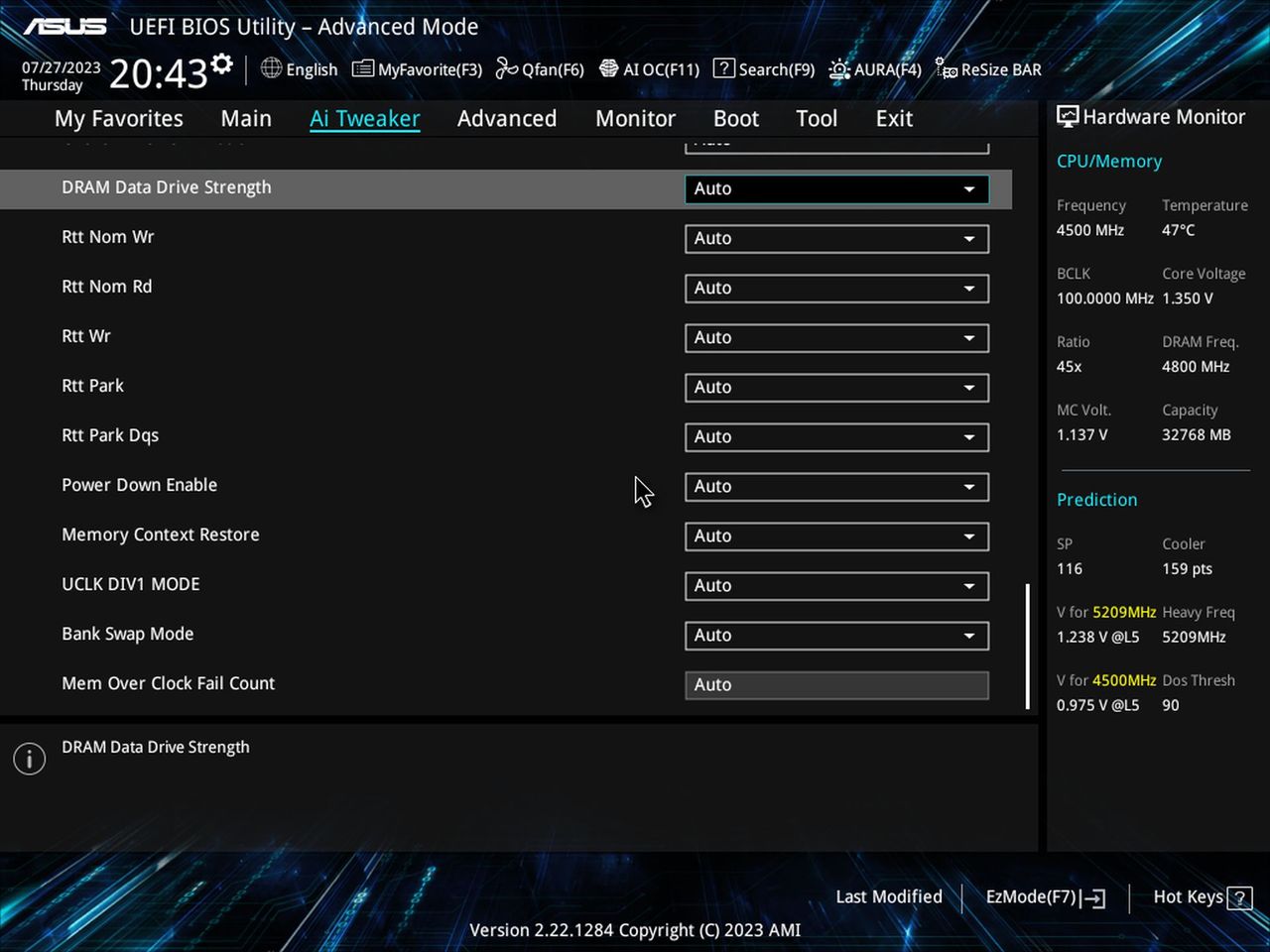Open AURA(F4) lighting control
This screenshot has height=952, width=1270.
pyautogui.click(x=839, y=69)
